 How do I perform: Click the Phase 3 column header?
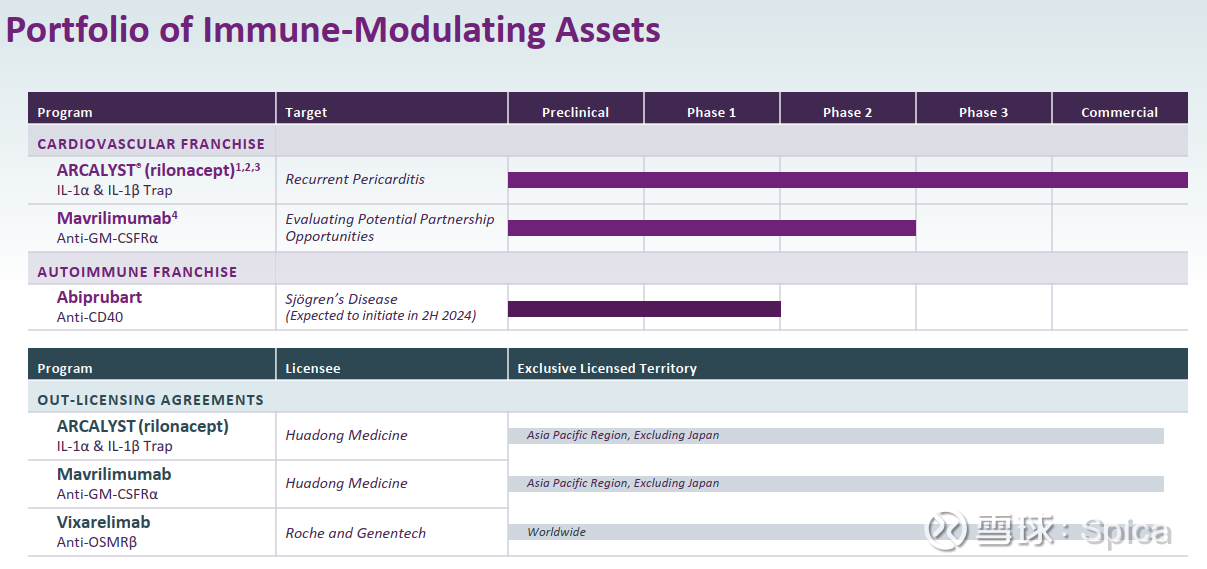coord(984,112)
